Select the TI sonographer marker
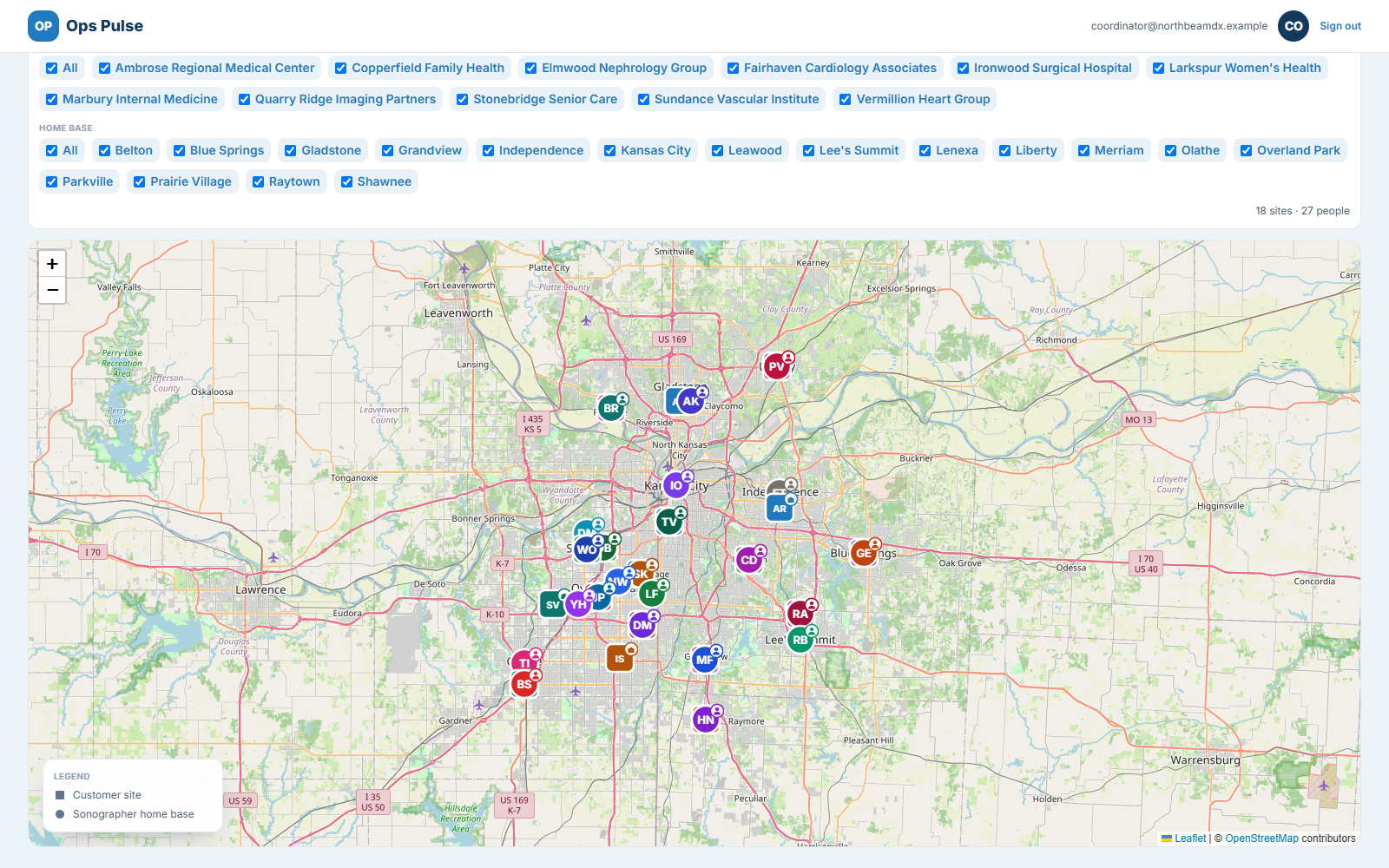This screenshot has width=1389, height=868. (524, 663)
